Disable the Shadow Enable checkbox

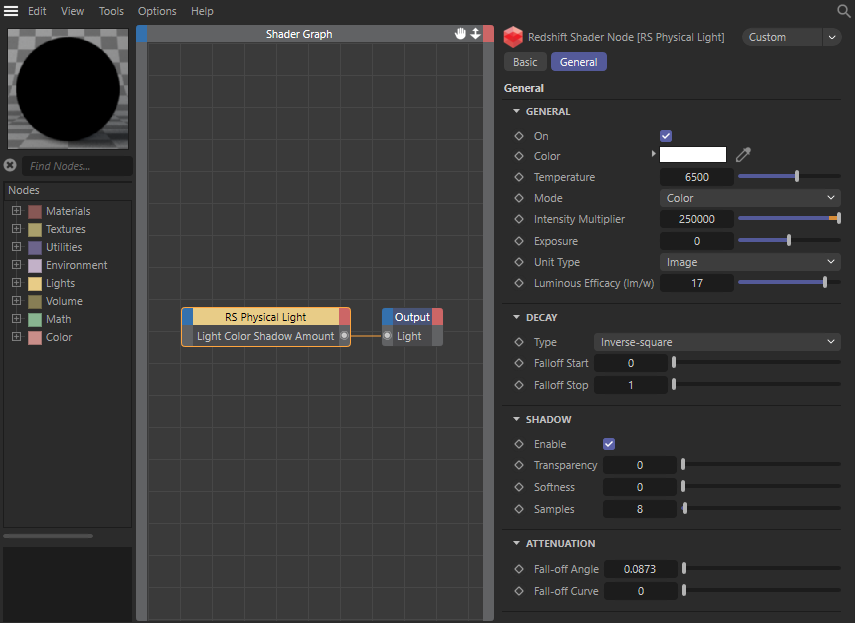609,444
